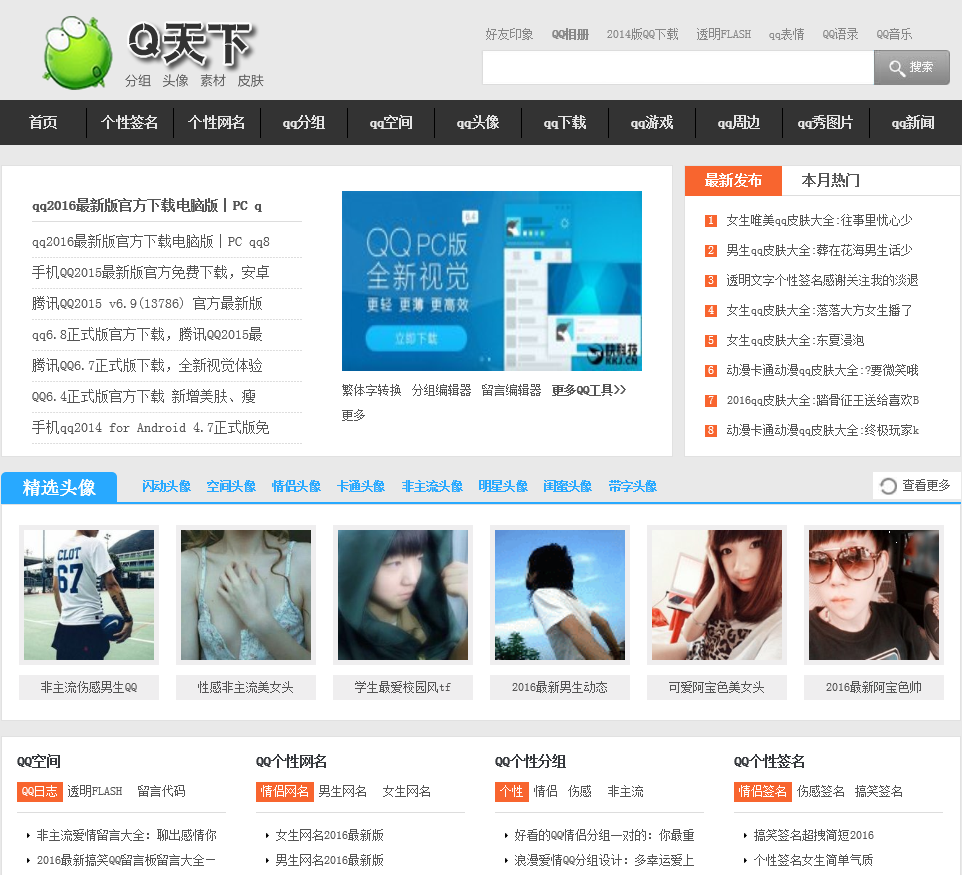Image resolution: width=962 pixels, height=875 pixels.
Task: Select the QQ日志 tag under QQ空间
Action: (40, 792)
